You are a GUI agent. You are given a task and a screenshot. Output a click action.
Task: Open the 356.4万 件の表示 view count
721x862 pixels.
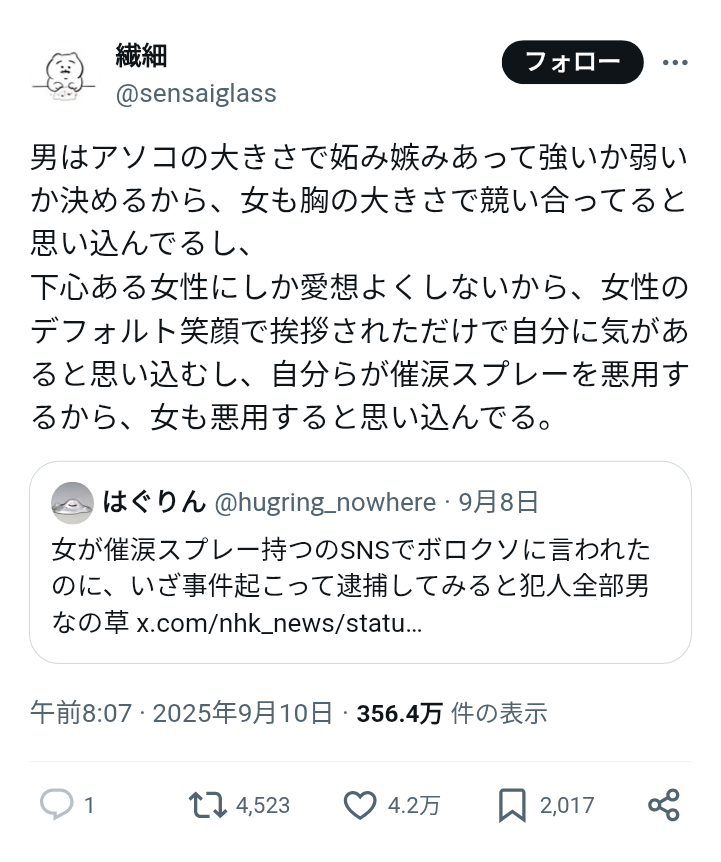pyautogui.click(x=452, y=713)
